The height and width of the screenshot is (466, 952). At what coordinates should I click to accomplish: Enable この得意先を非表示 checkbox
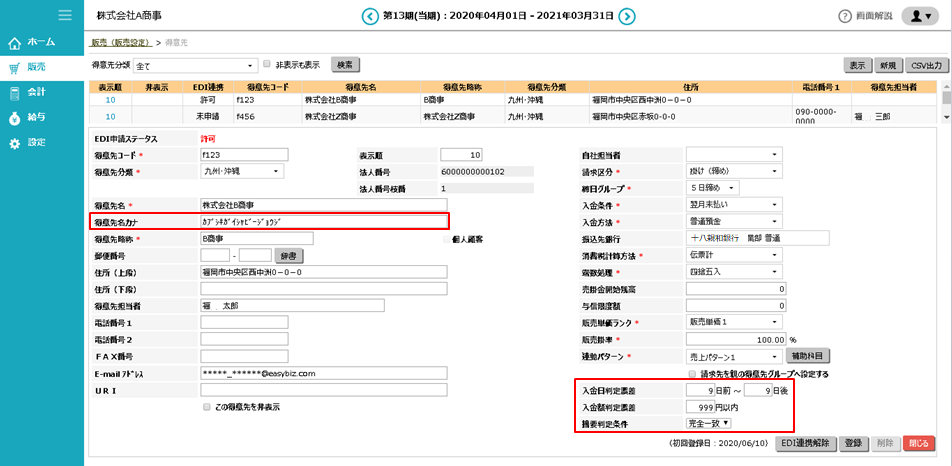[x=207, y=407]
